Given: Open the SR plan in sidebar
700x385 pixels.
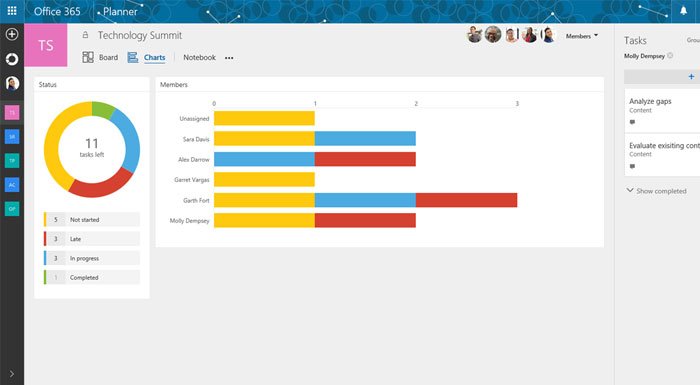Looking at the screenshot, I should pyautogui.click(x=12, y=137).
